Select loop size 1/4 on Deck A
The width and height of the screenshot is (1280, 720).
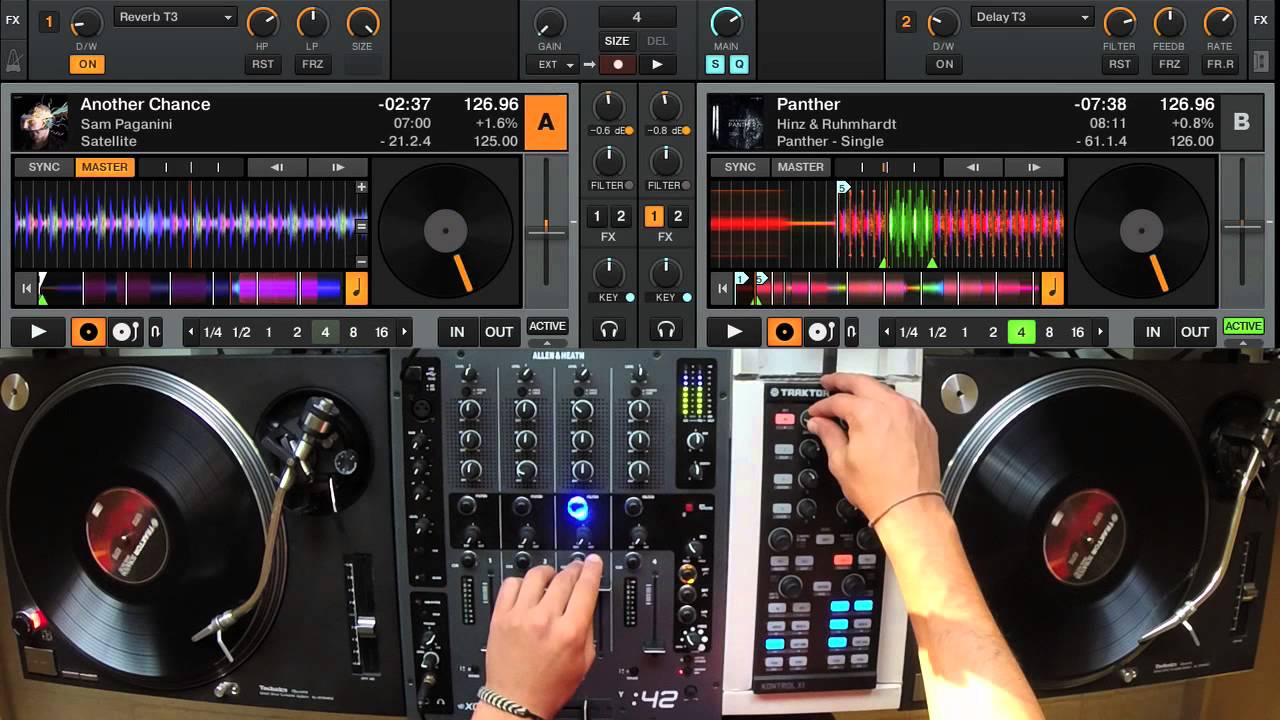tap(213, 332)
